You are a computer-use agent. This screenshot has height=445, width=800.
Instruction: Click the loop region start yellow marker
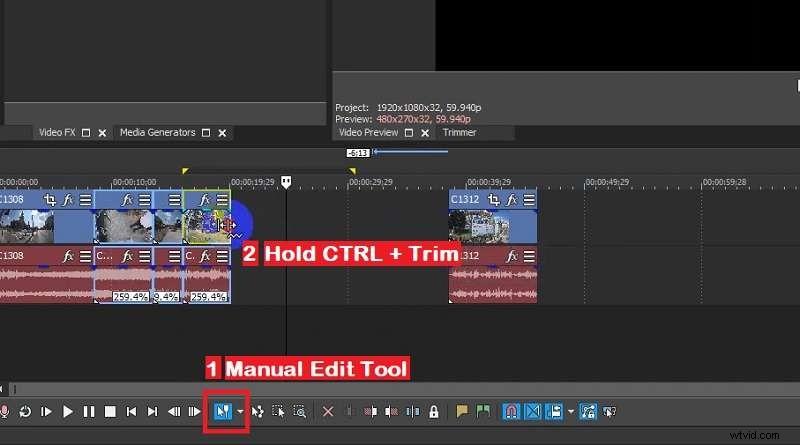click(x=185, y=171)
